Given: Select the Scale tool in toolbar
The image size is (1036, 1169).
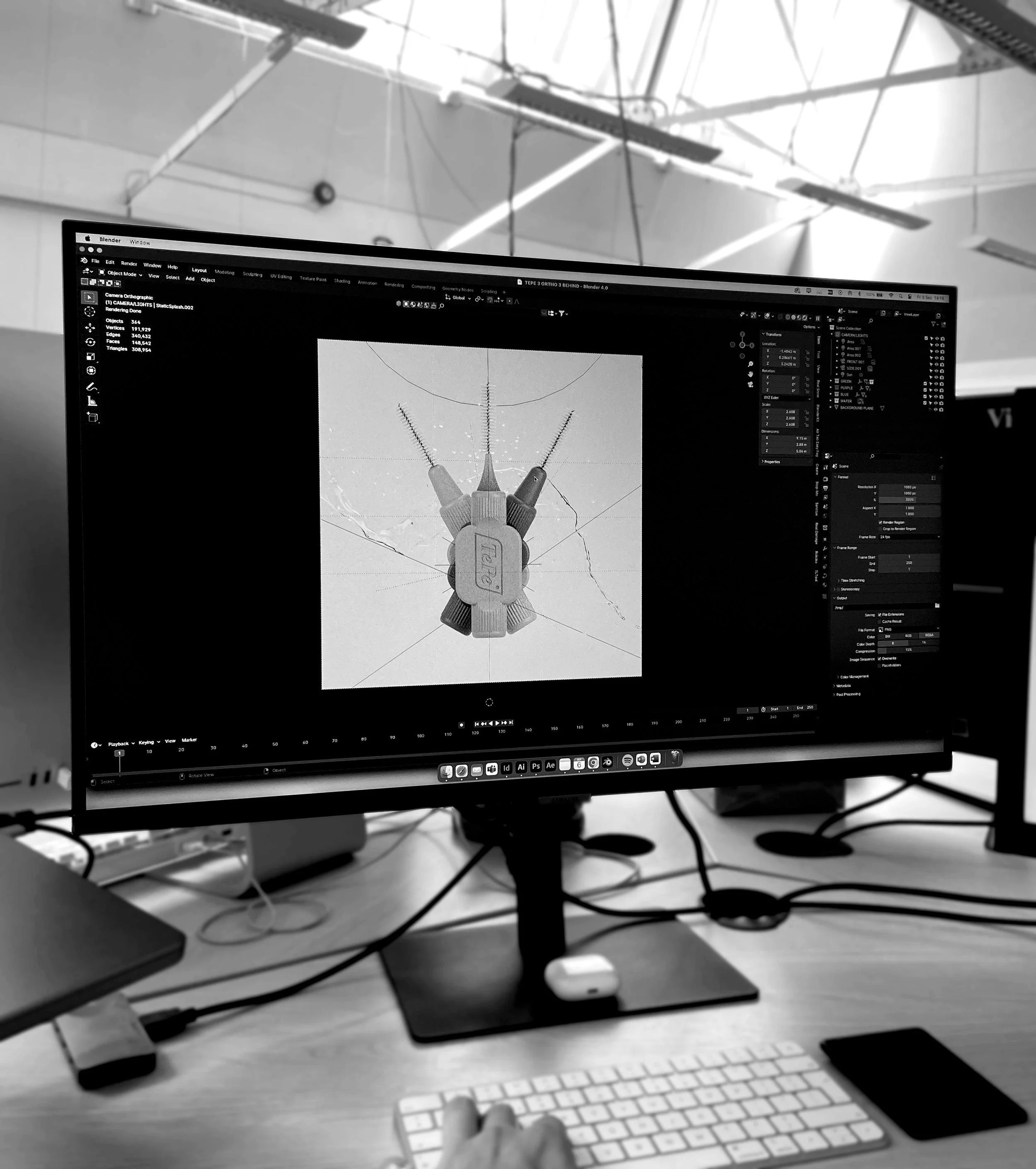Looking at the screenshot, I should point(90,356).
